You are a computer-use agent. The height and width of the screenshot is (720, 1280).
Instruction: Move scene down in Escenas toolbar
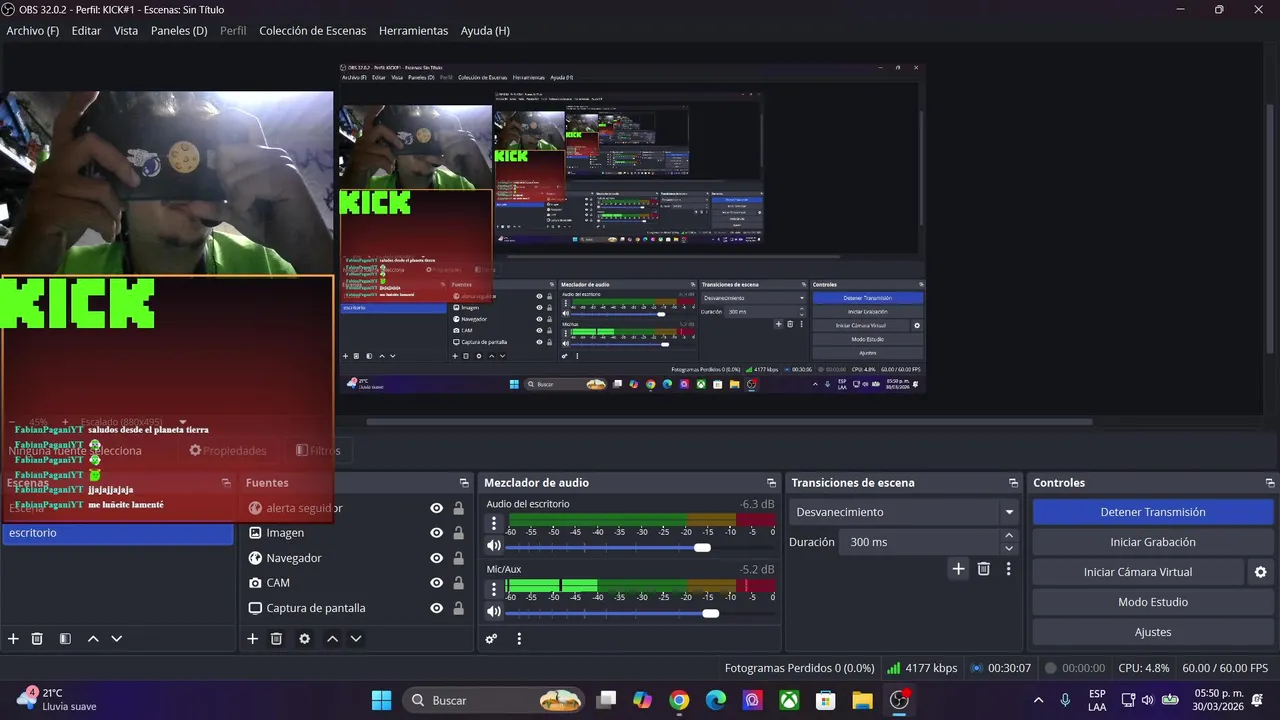pos(116,639)
